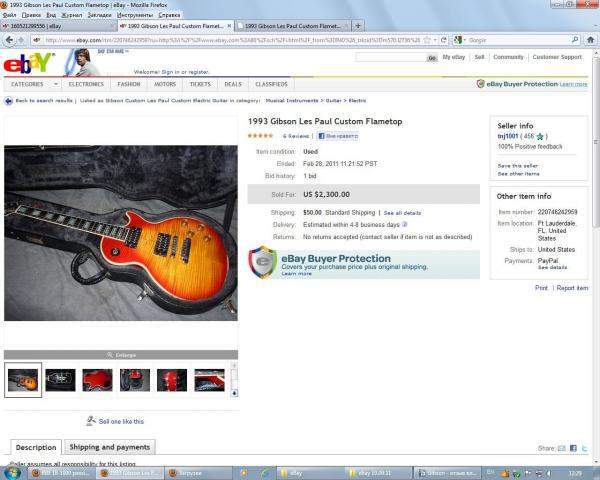Viewport: 600px width, 480px height.
Task: Click the Report item link
Action: 572,288
